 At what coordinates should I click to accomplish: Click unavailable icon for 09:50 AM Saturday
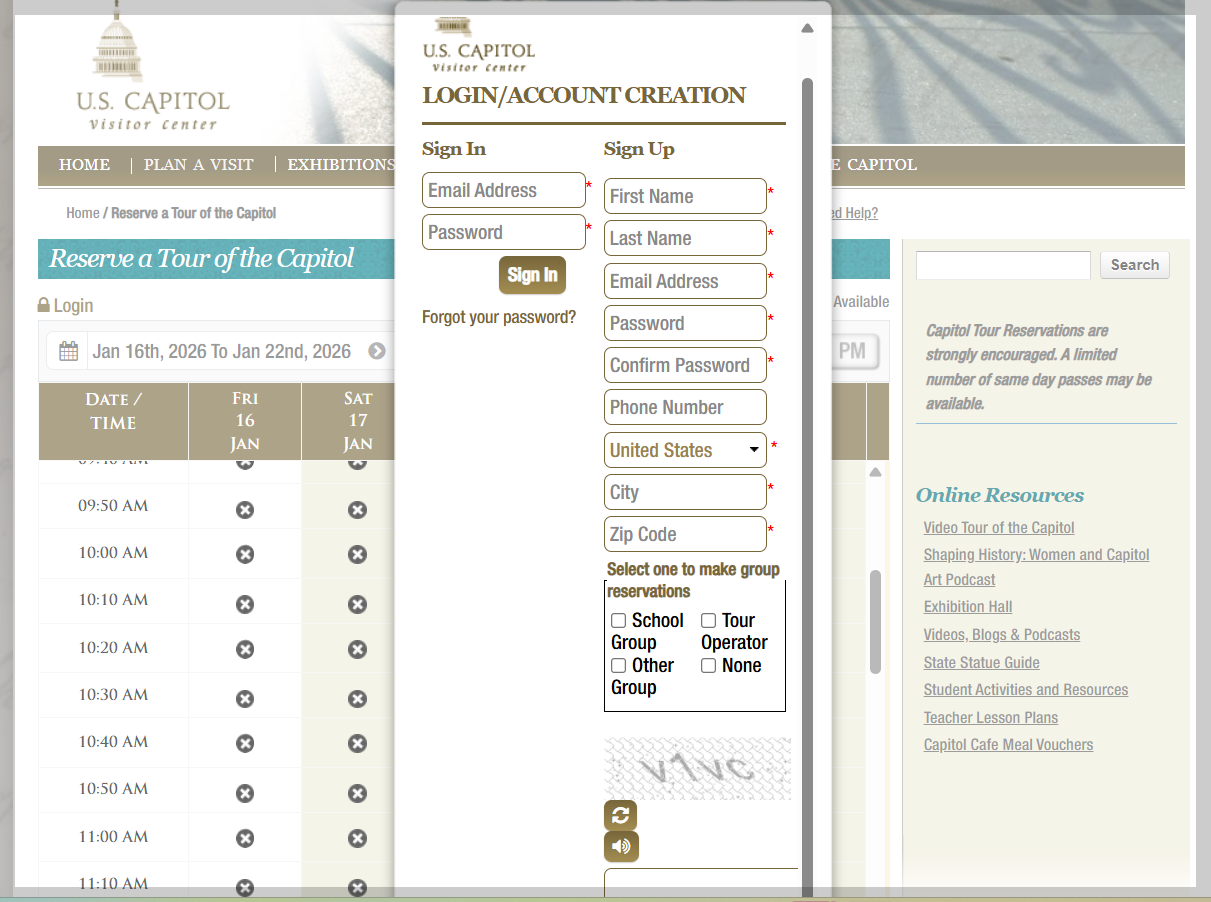[357, 510]
